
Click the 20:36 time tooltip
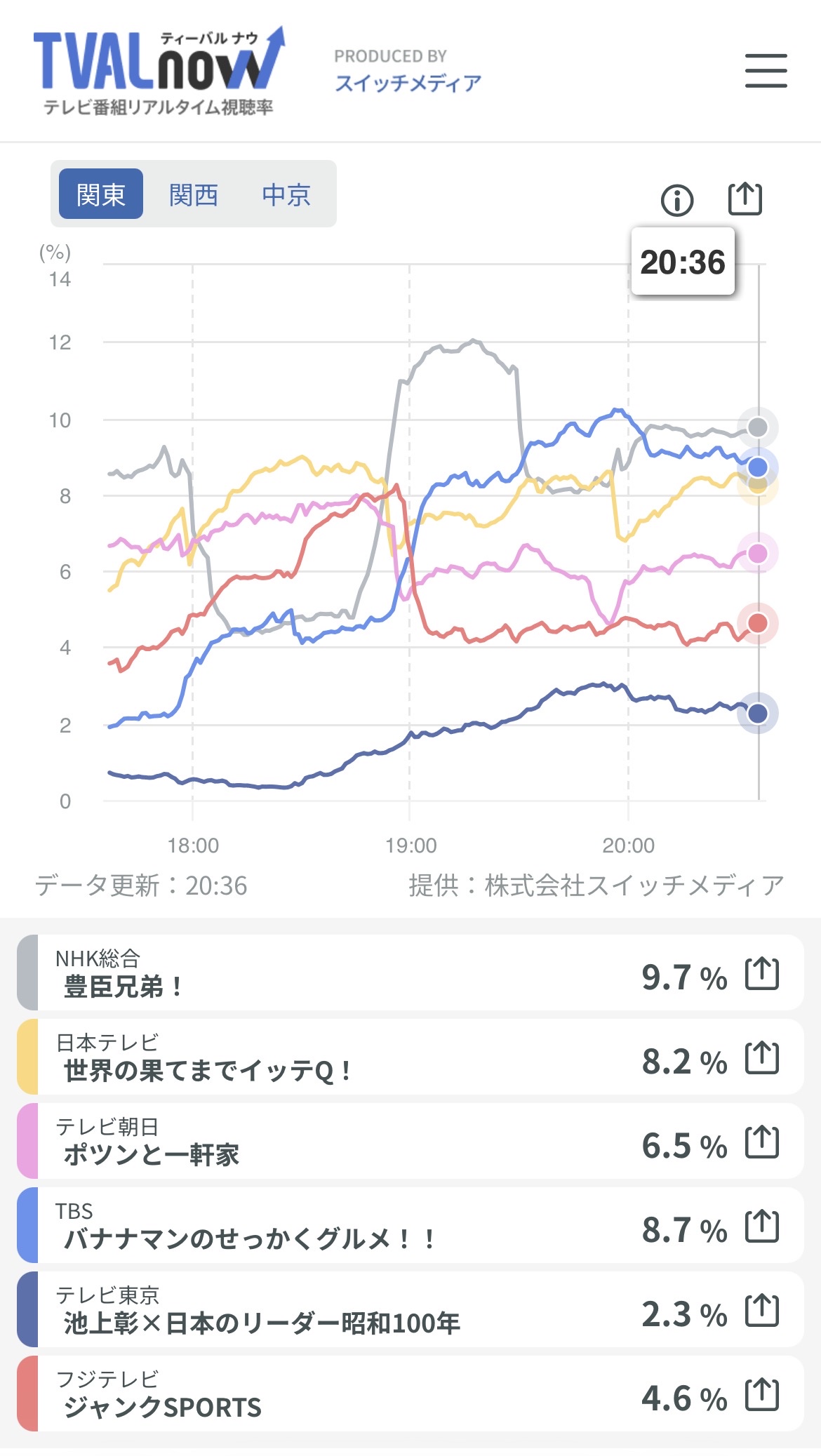[683, 262]
